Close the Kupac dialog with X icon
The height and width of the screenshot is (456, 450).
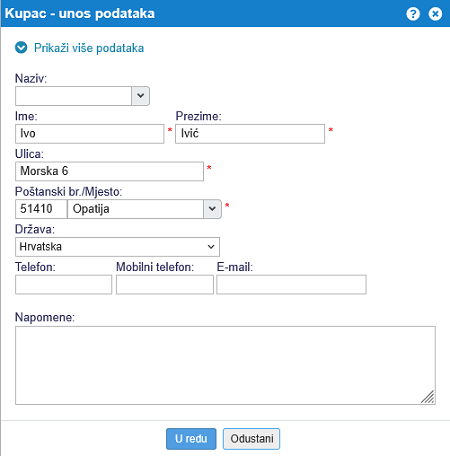click(x=435, y=14)
